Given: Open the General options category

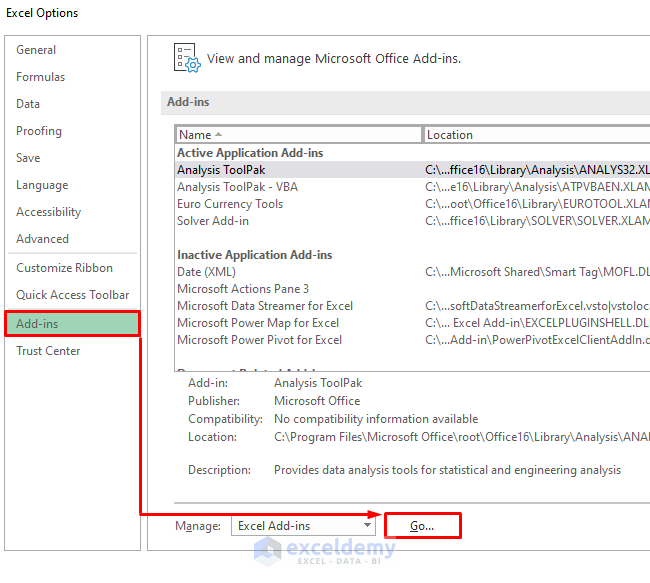Looking at the screenshot, I should [x=36, y=50].
